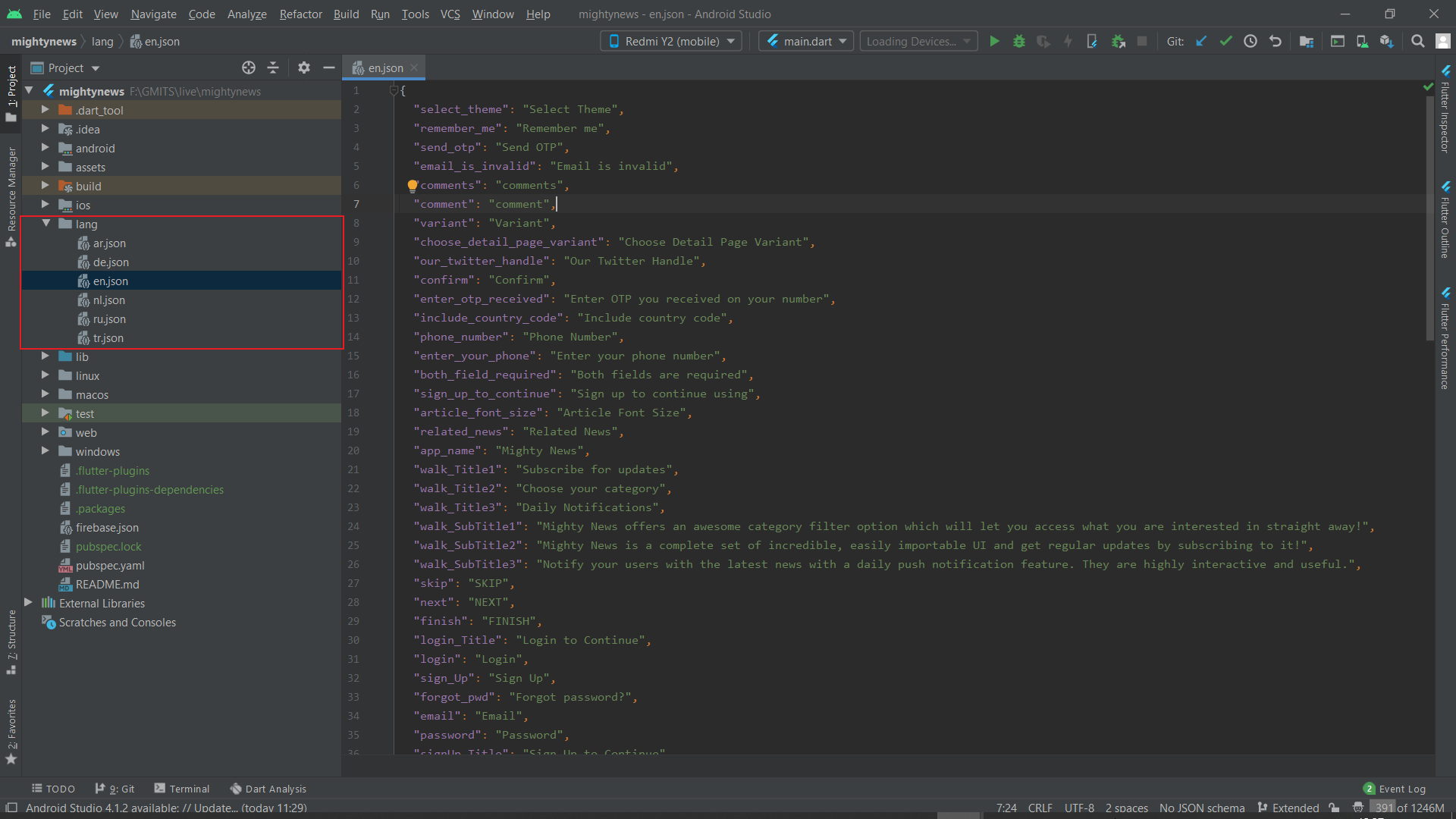Commit changes with Git green checkmark
Viewport: 1456px width, 819px height.
1225,42
